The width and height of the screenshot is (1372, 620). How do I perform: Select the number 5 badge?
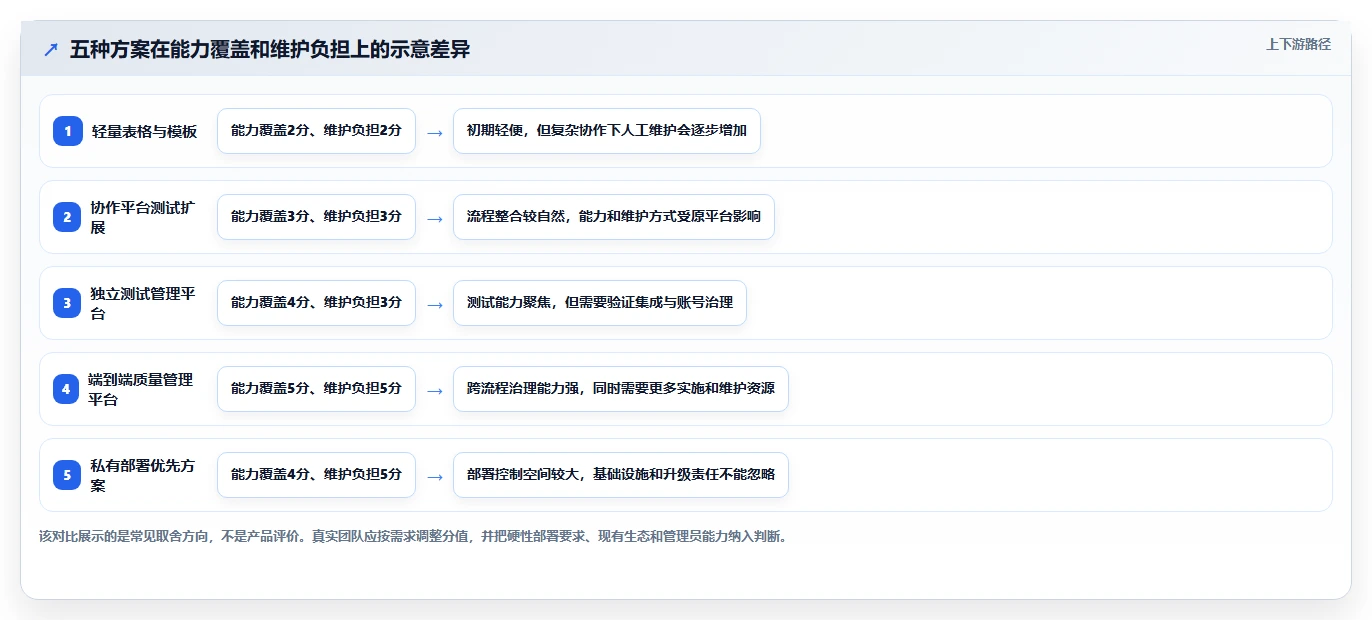[68, 475]
